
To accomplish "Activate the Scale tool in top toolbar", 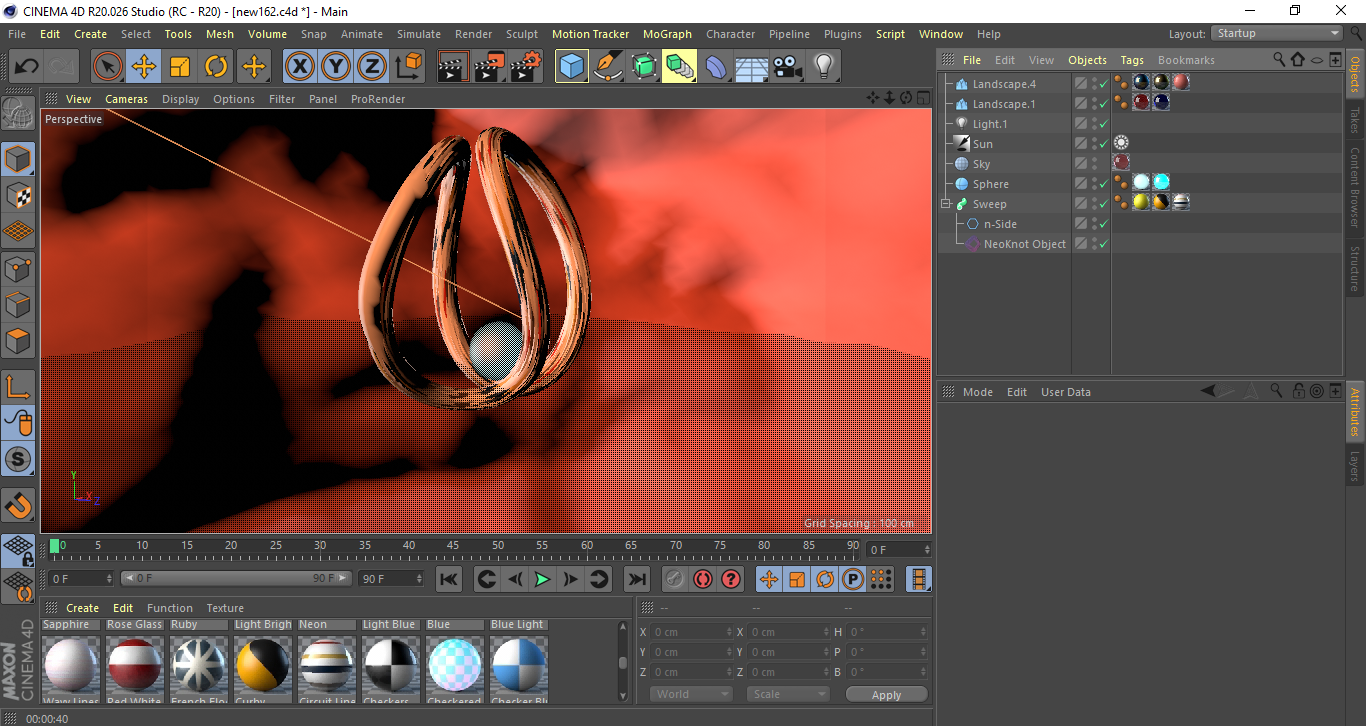I will coord(180,67).
